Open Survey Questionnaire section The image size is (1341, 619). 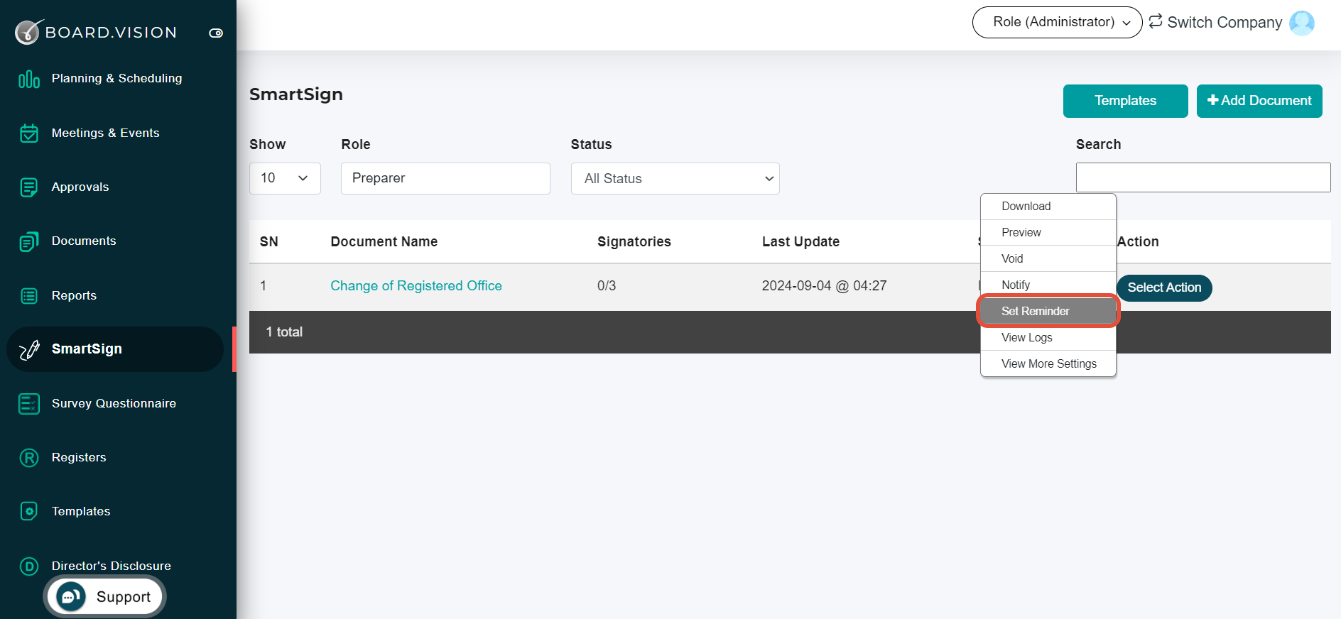click(x=116, y=404)
